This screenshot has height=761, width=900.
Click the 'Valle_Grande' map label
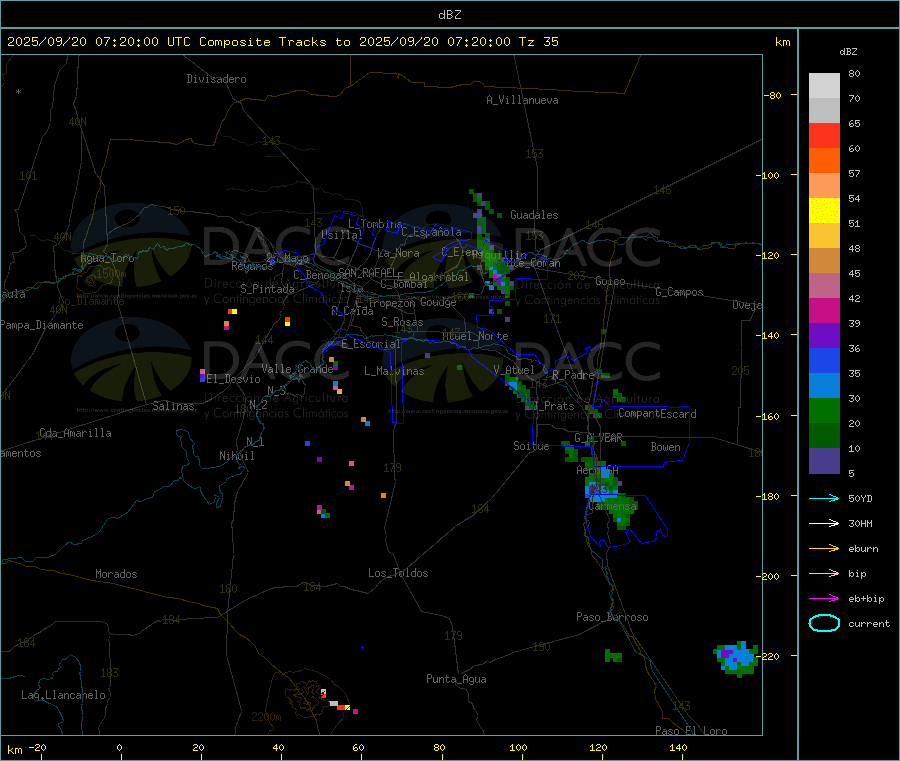[297, 369]
